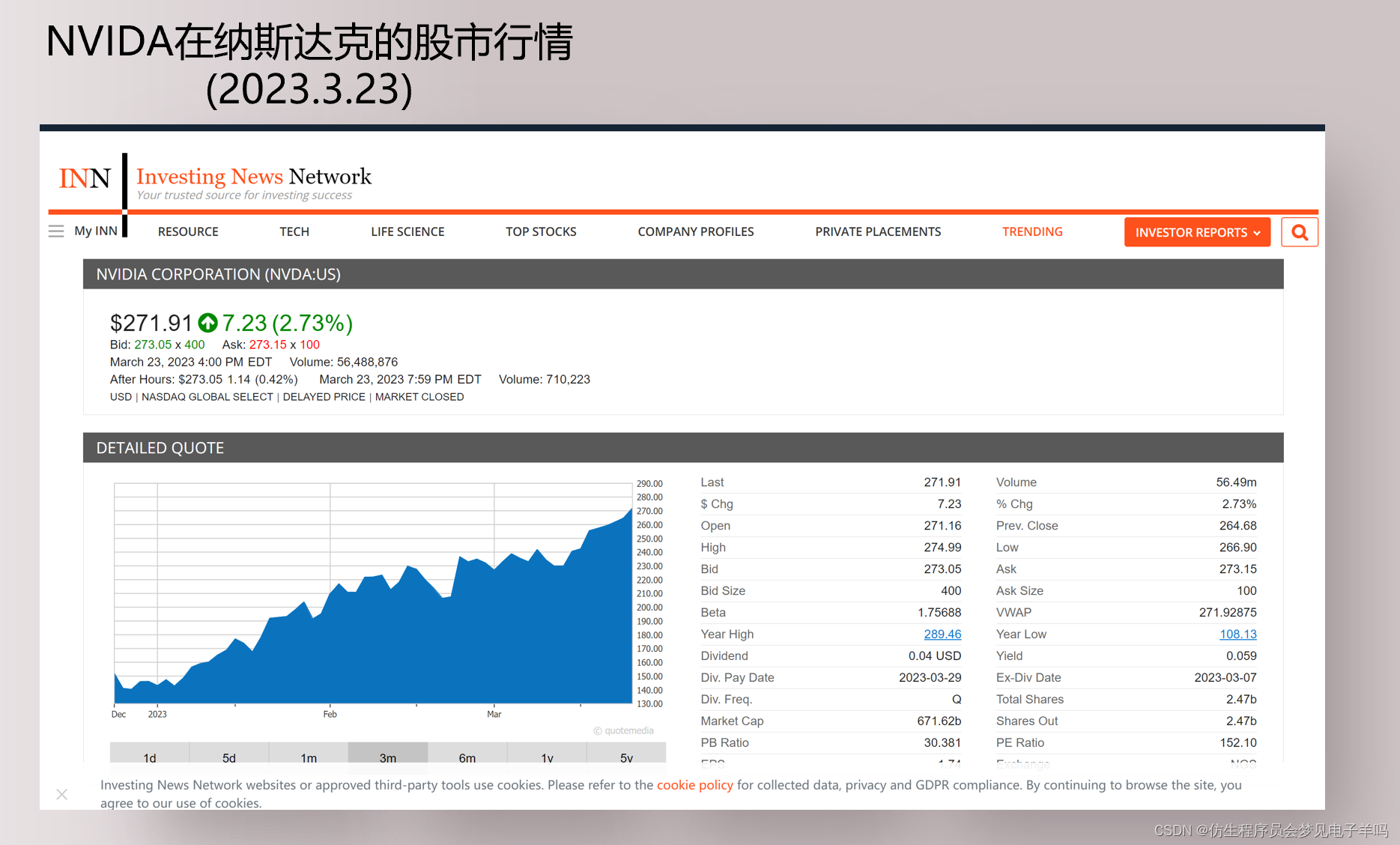Close the cookie notice with X
The image size is (1400, 845).
coord(62,794)
